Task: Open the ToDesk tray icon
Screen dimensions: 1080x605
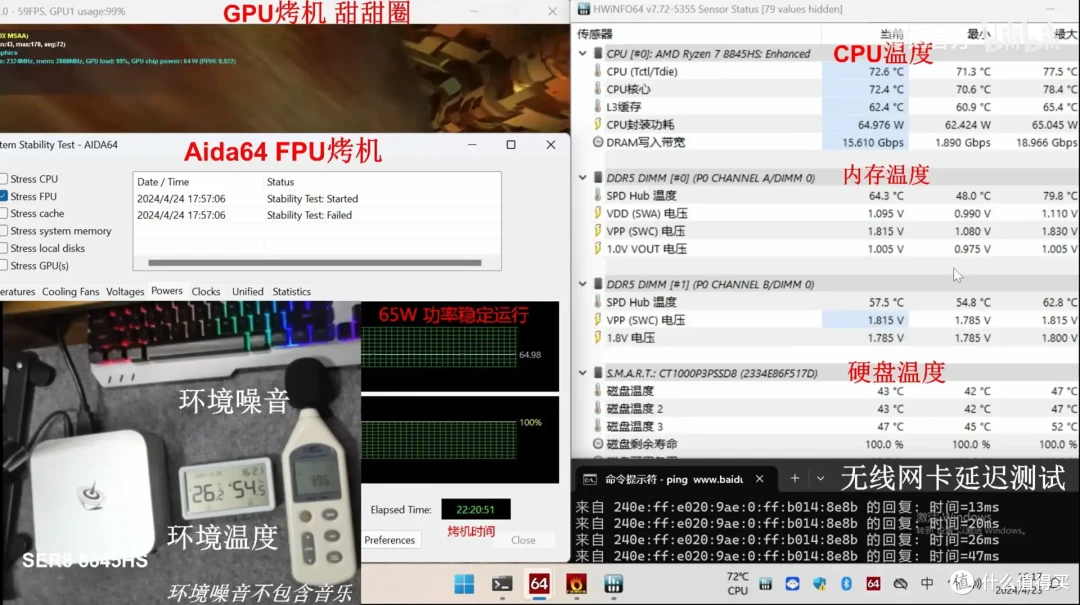Action: click(792, 584)
